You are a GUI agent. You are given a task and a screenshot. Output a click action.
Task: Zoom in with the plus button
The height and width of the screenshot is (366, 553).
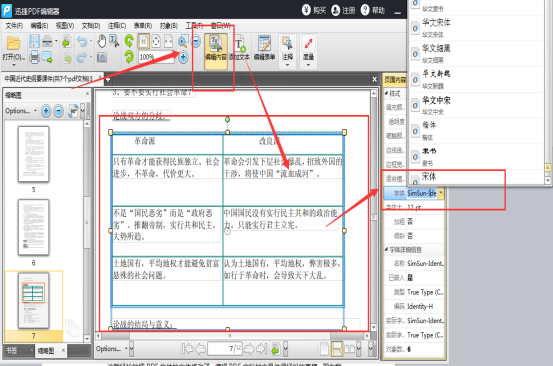click(x=183, y=57)
